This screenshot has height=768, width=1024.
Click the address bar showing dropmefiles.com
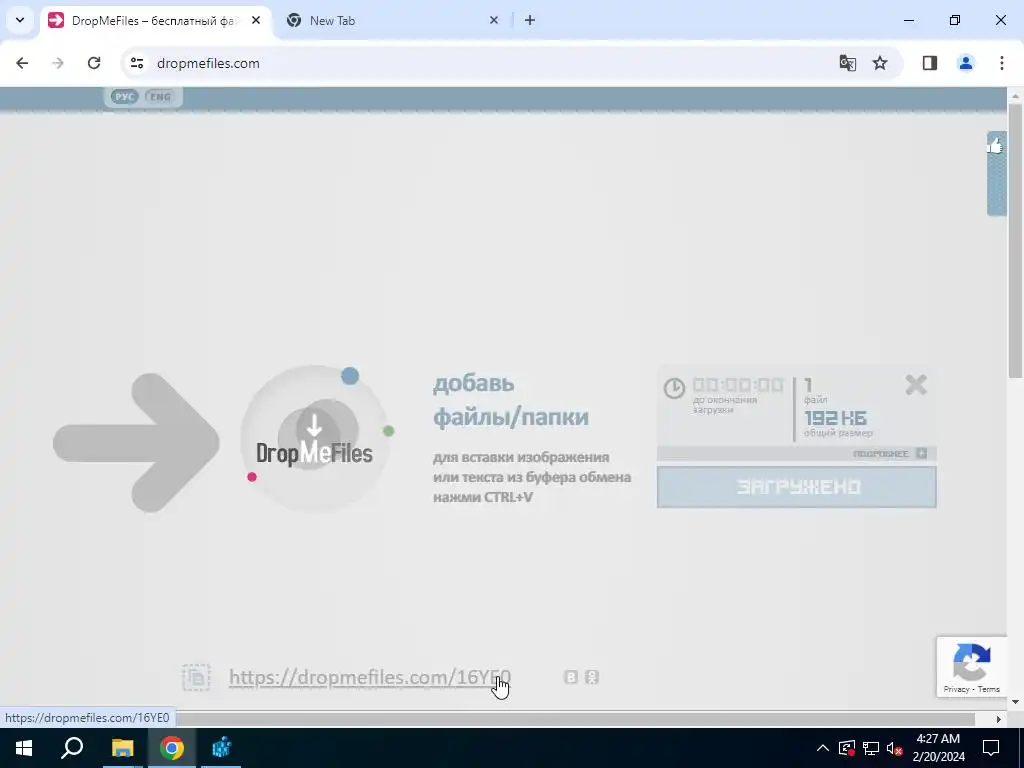pos(483,63)
